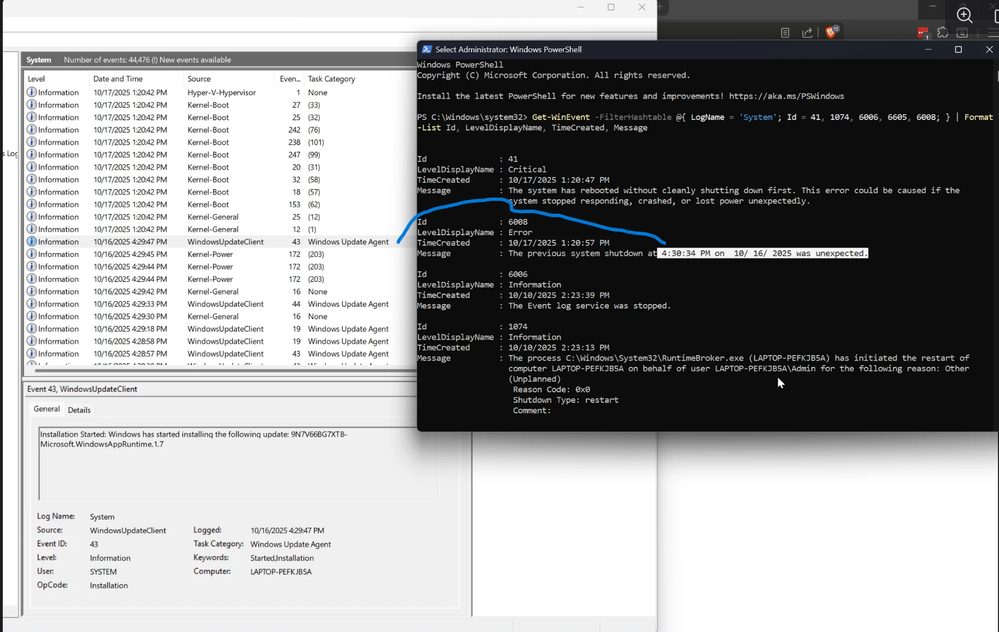The image size is (999, 632).
Task: Select the Kernel-General row at 4:29:30 PM
Action: [220, 317]
